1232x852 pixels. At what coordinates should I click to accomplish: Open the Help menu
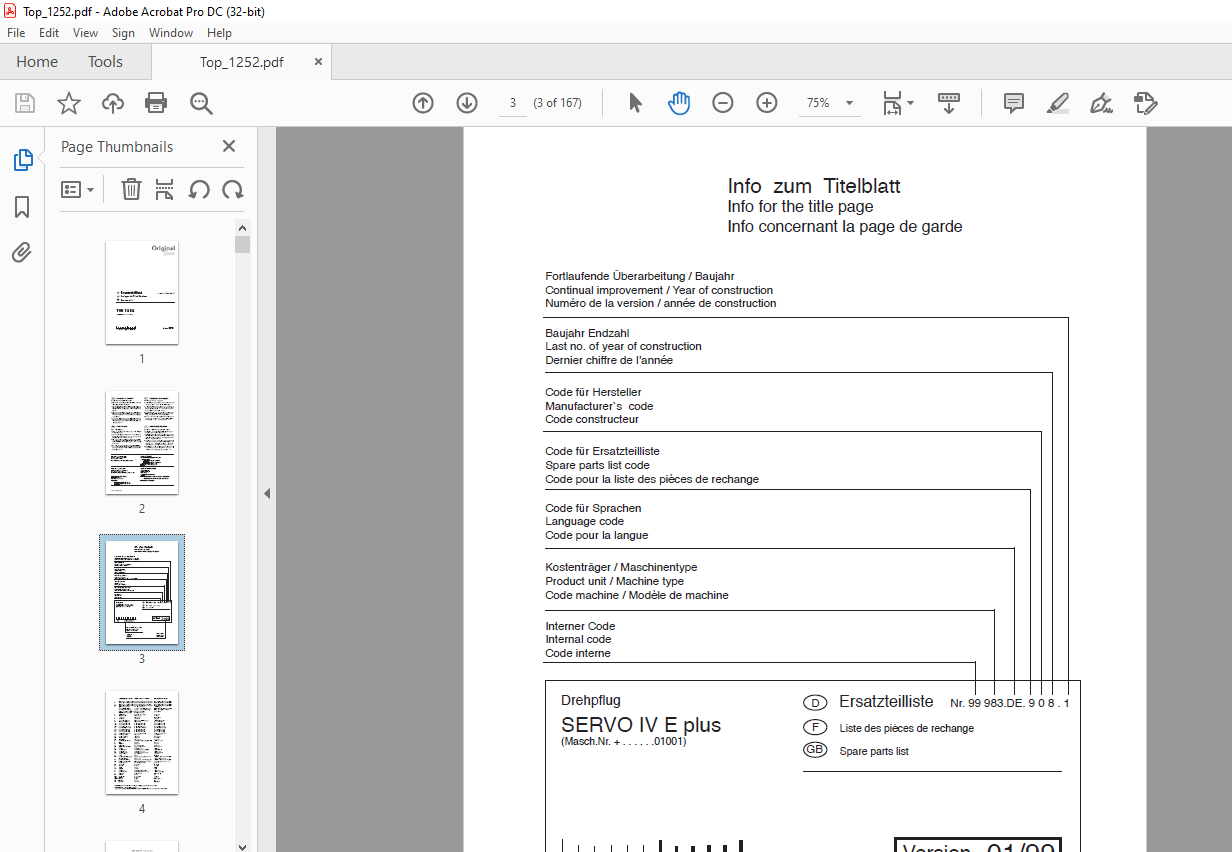(219, 33)
